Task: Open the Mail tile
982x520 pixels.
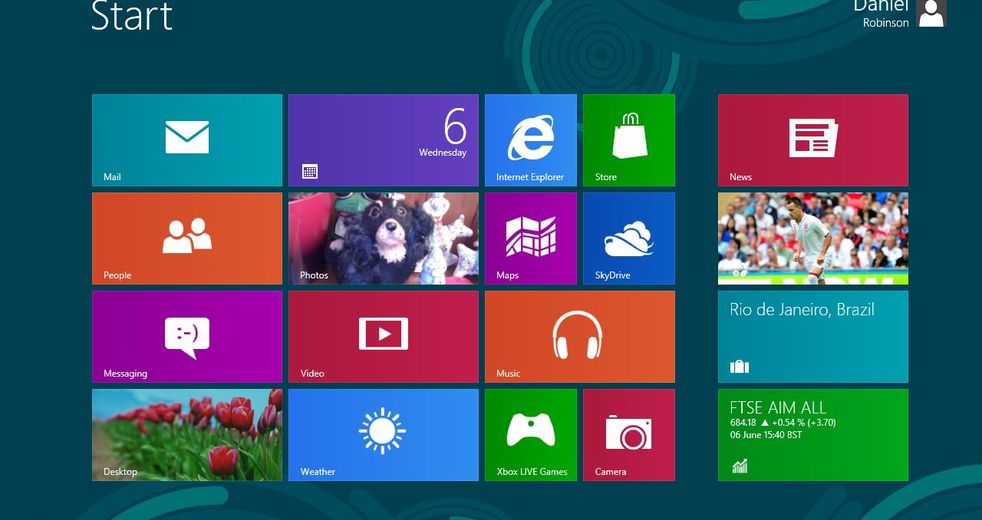Action: pos(187,140)
